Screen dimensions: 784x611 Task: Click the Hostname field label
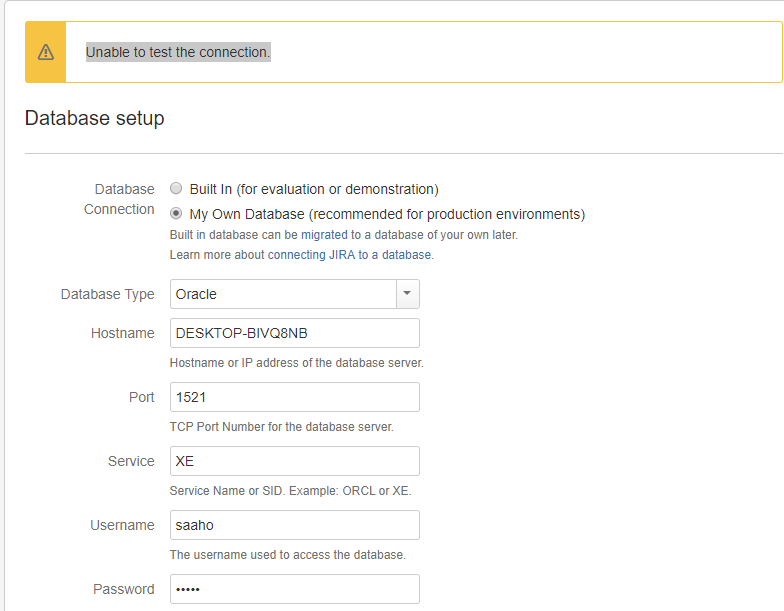coord(122,333)
